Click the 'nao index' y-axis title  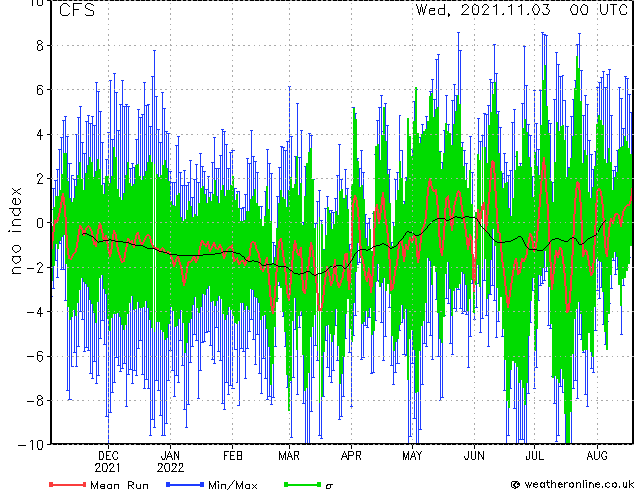point(15,231)
